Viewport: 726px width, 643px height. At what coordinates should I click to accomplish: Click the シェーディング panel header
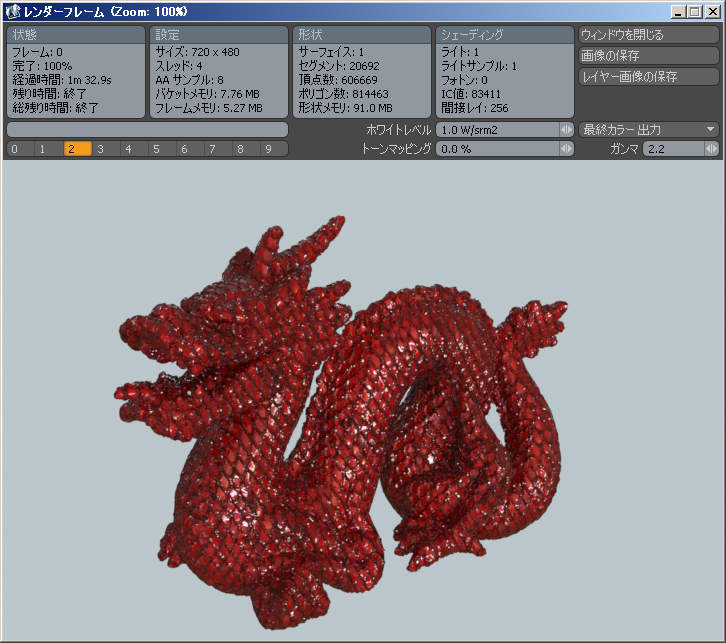[505, 35]
